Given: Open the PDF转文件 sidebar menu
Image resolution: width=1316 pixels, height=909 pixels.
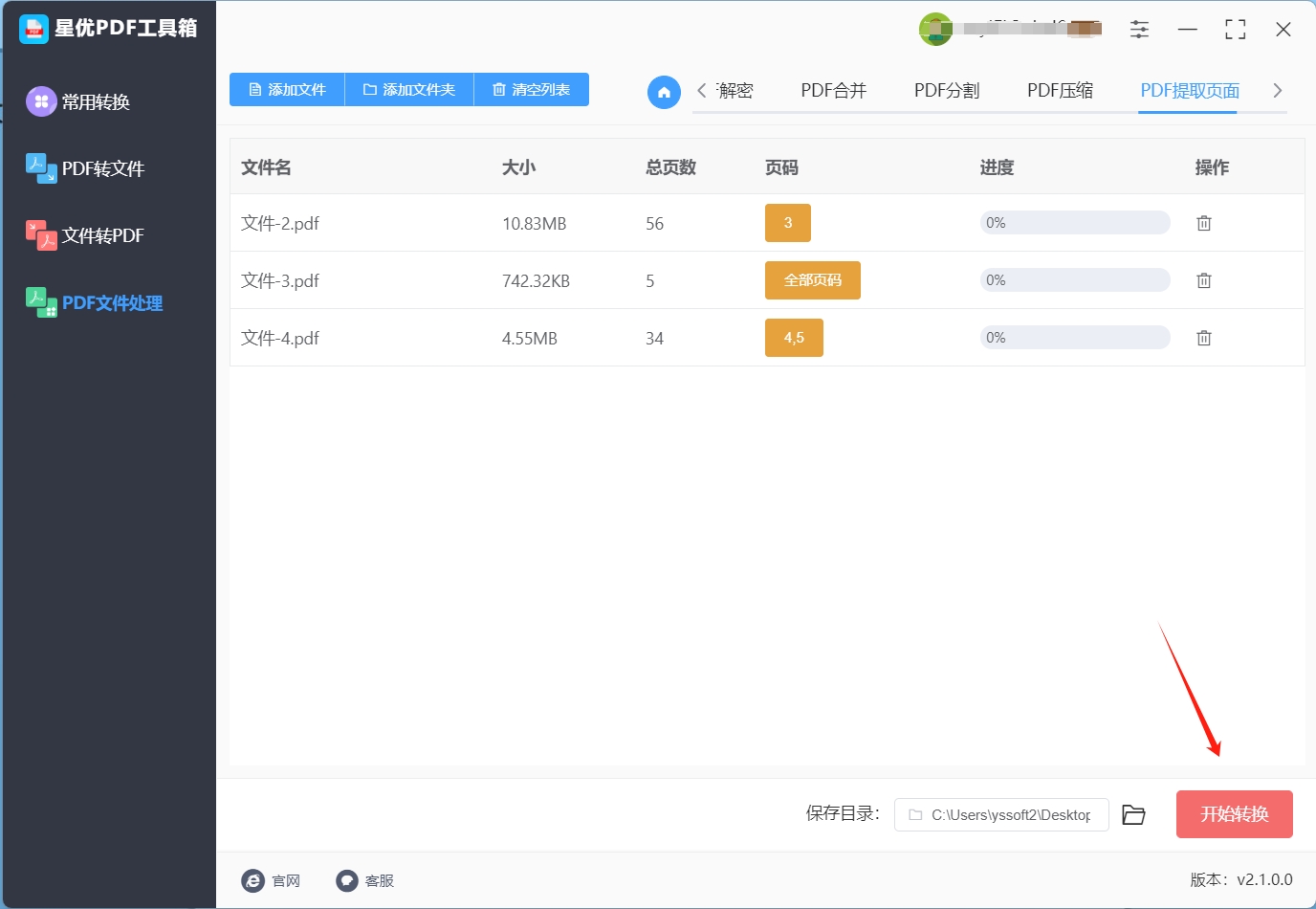Looking at the screenshot, I should point(103,168).
